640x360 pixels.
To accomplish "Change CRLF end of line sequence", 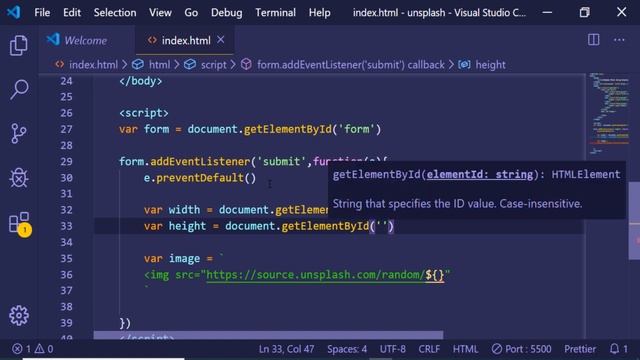I will [429, 349].
